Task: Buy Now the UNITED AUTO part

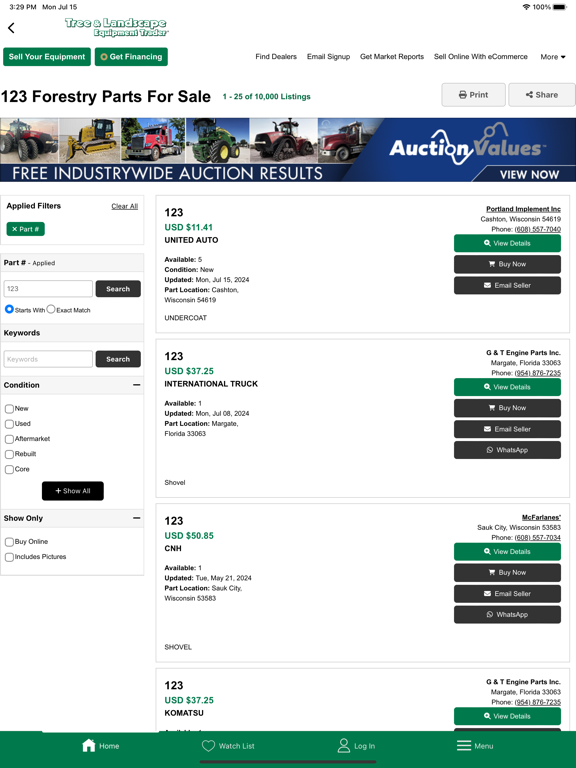Action: pyautogui.click(x=507, y=264)
